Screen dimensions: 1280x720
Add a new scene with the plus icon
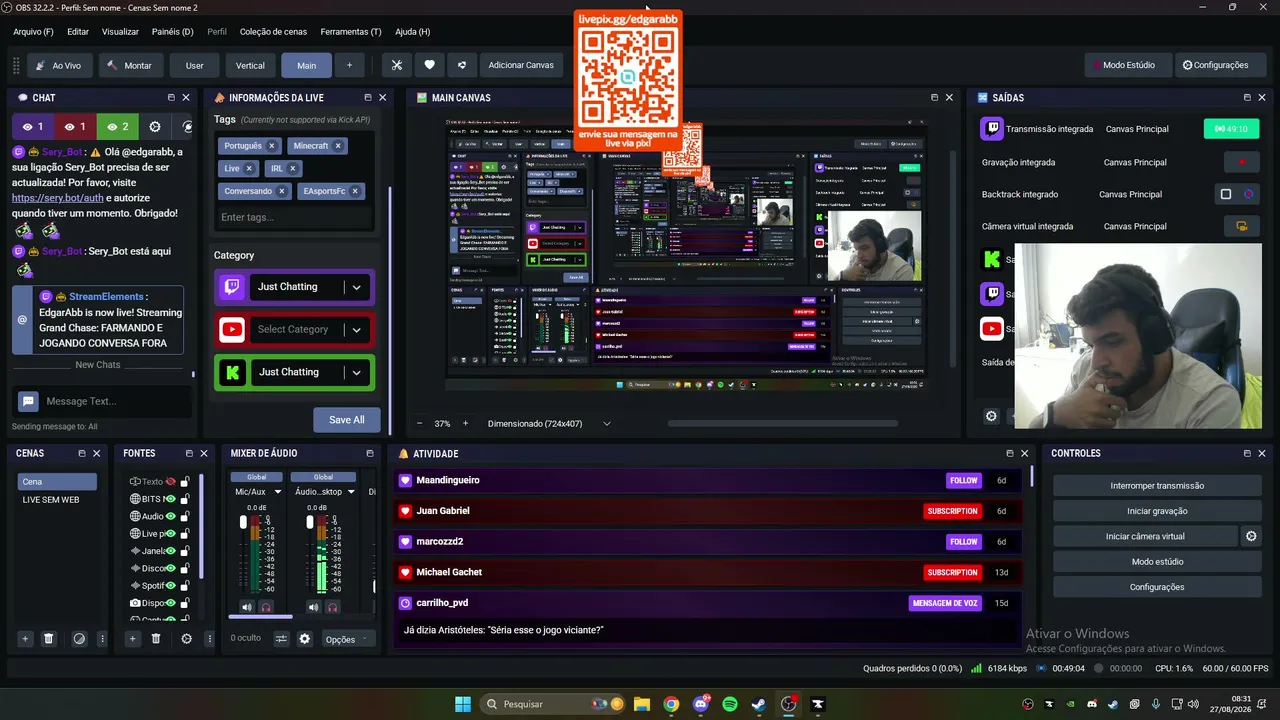(25, 638)
